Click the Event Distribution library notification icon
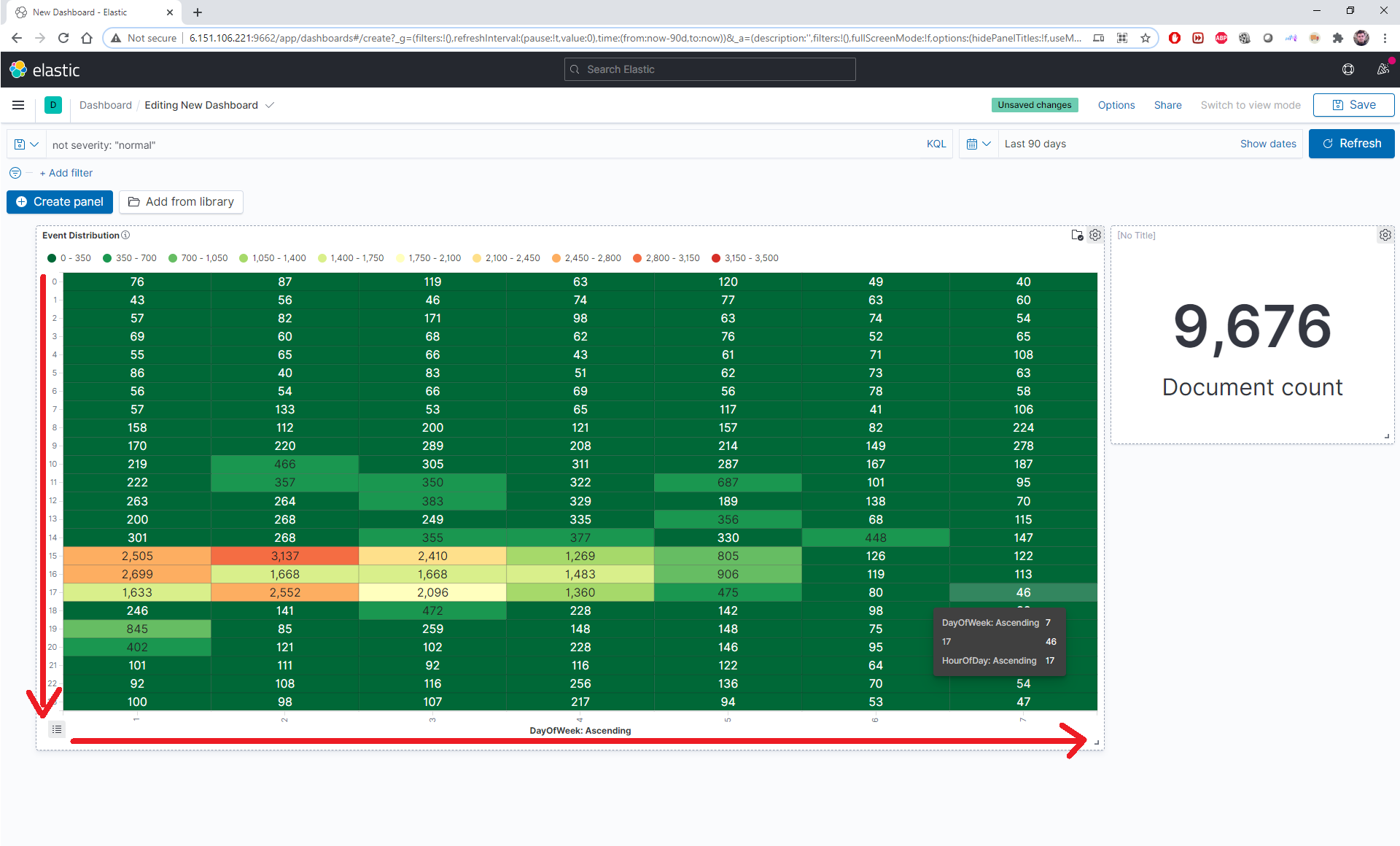Image resolution: width=1400 pixels, height=846 pixels. pyautogui.click(x=1077, y=235)
